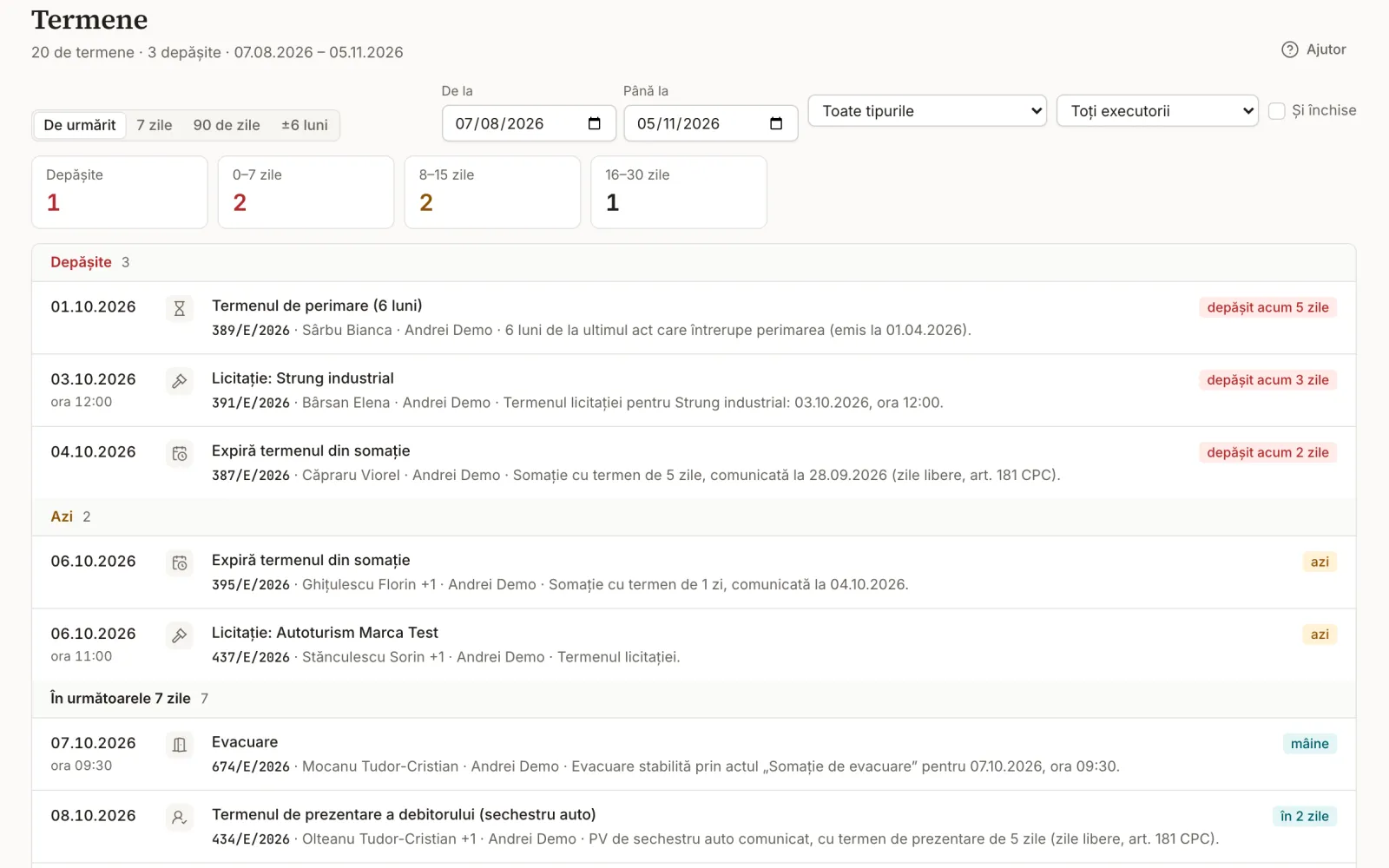This screenshot has height=868, width=1389.
Task: Click the 0–7 zile summary card
Action: coord(306,192)
